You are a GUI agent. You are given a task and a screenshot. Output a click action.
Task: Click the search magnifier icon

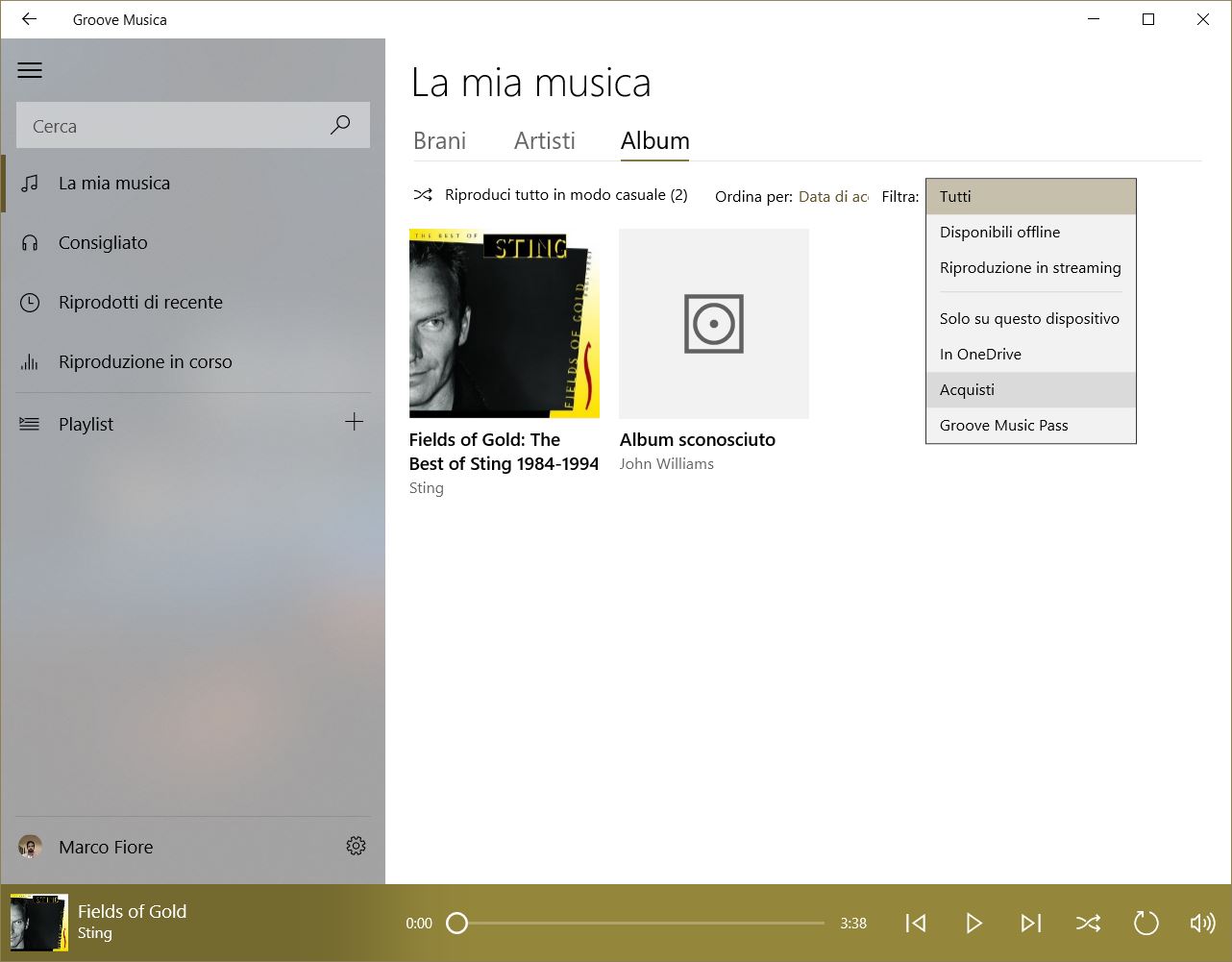[340, 125]
